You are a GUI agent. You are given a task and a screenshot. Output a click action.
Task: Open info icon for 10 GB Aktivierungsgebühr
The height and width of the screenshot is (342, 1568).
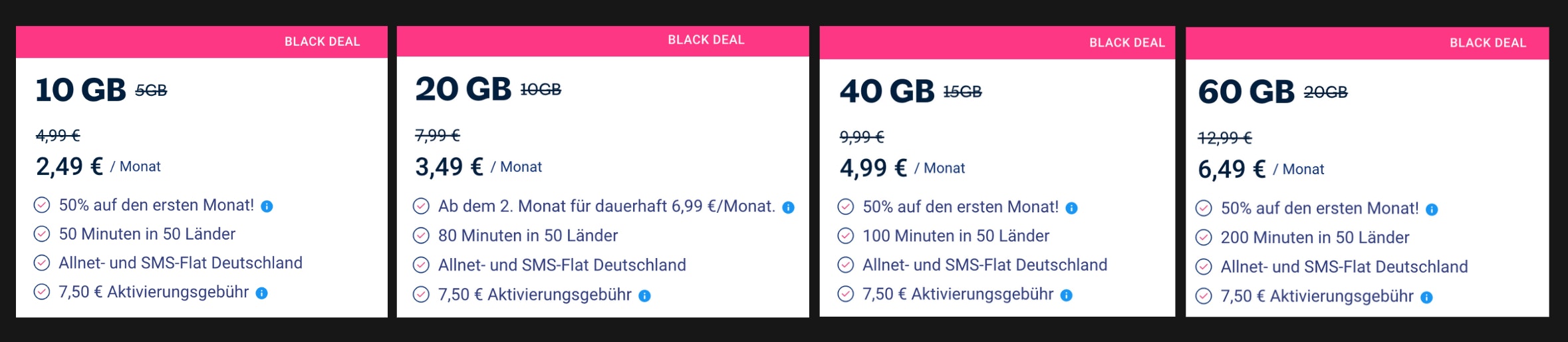[x=262, y=293]
